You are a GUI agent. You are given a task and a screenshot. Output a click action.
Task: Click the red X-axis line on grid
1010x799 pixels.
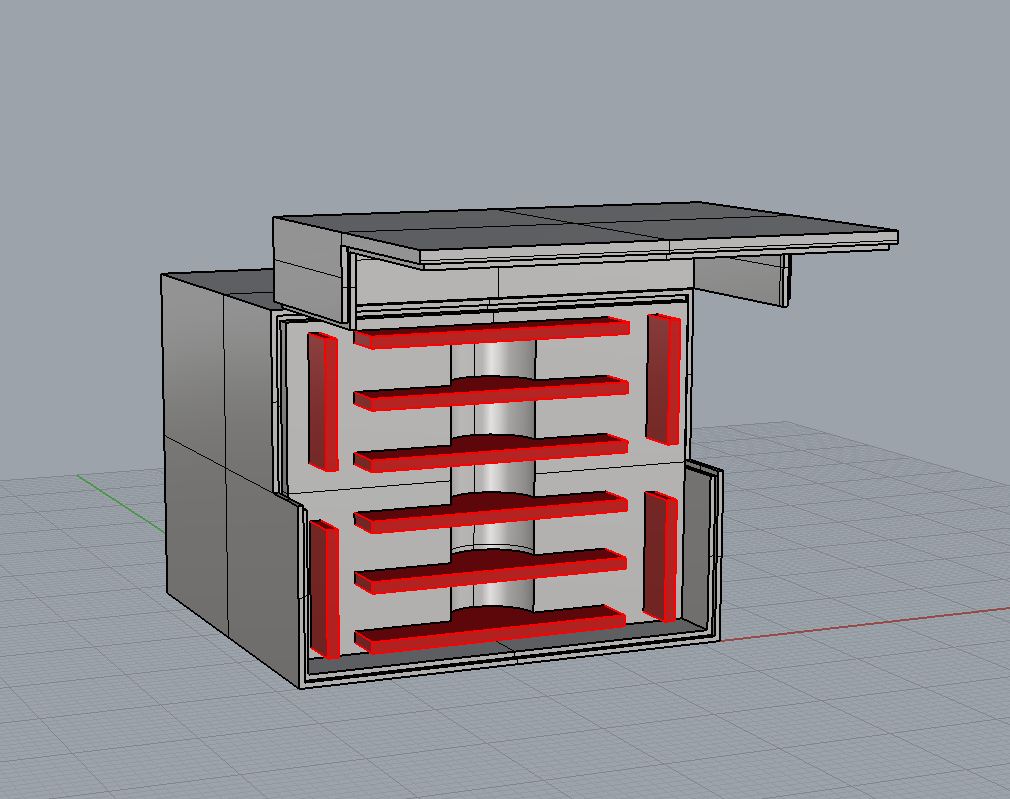tap(863, 624)
